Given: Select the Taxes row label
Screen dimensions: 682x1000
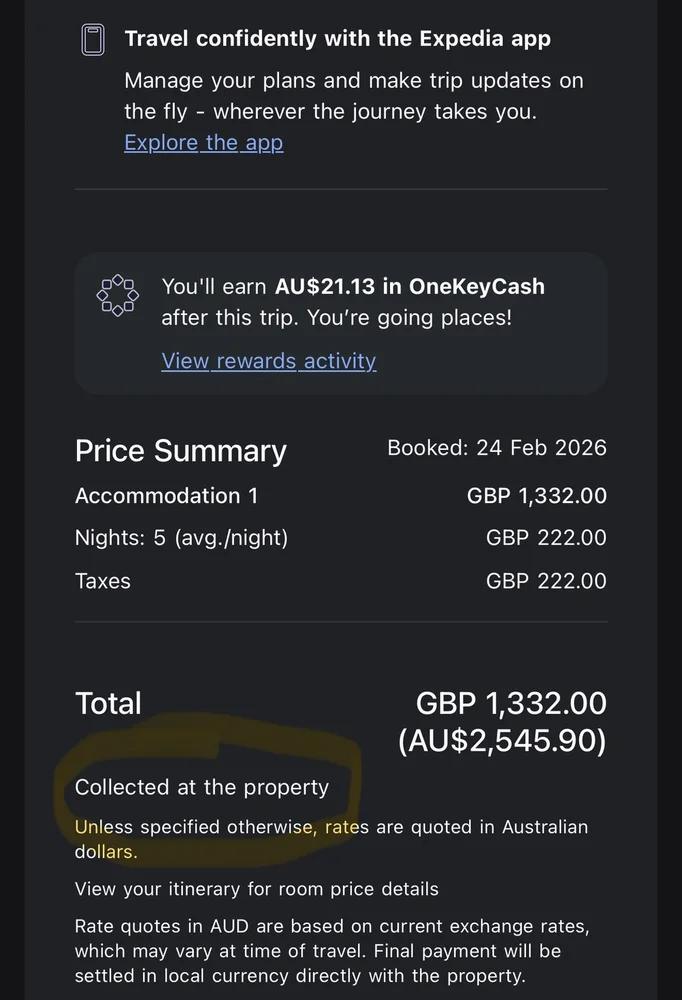Looking at the screenshot, I should (x=103, y=581).
